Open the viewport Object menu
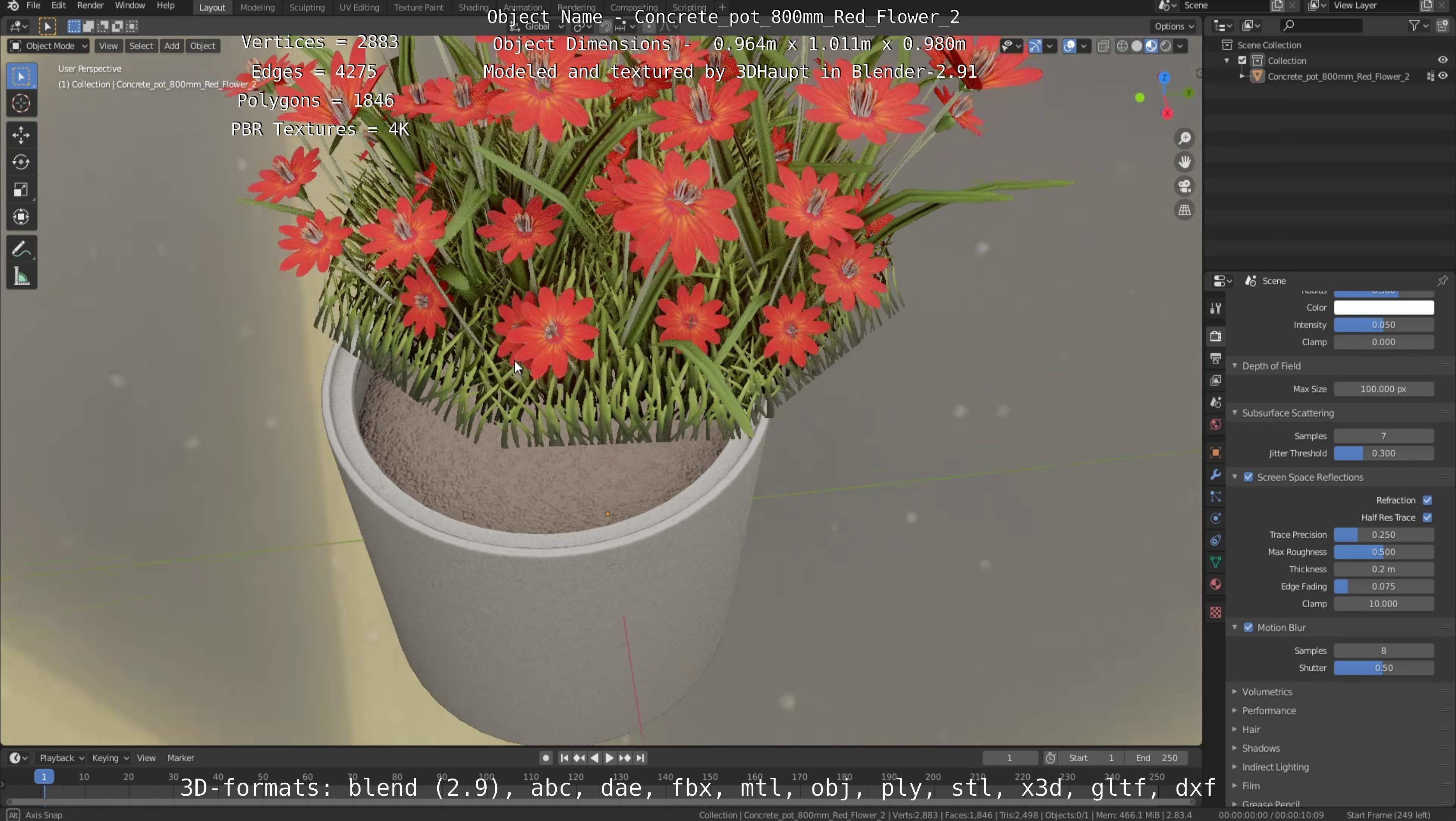This screenshot has height=821, width=1456. pyautogui.click(x=203, y=46)
